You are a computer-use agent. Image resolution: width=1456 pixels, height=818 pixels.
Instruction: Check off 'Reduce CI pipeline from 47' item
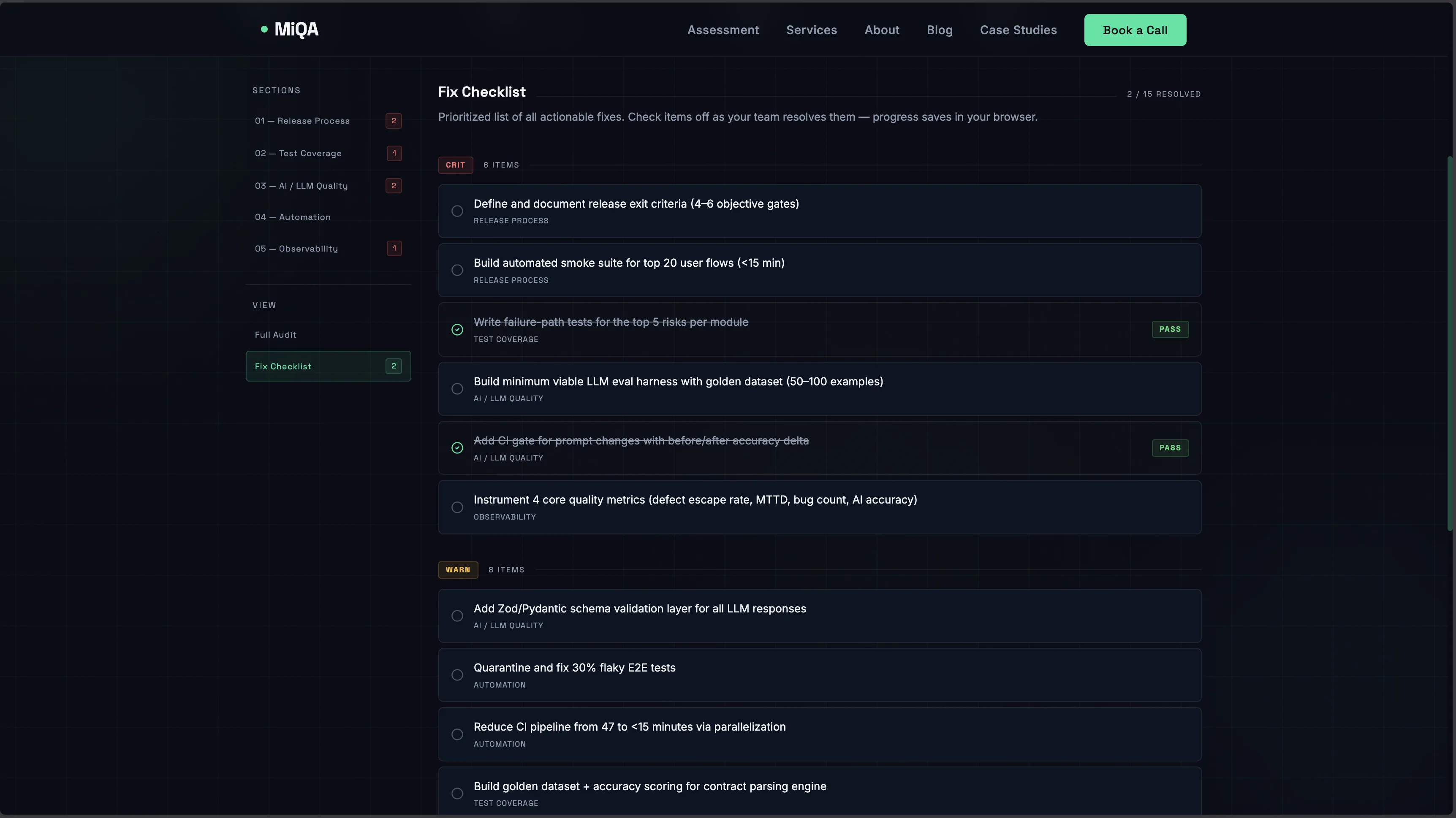pos(457,734)
